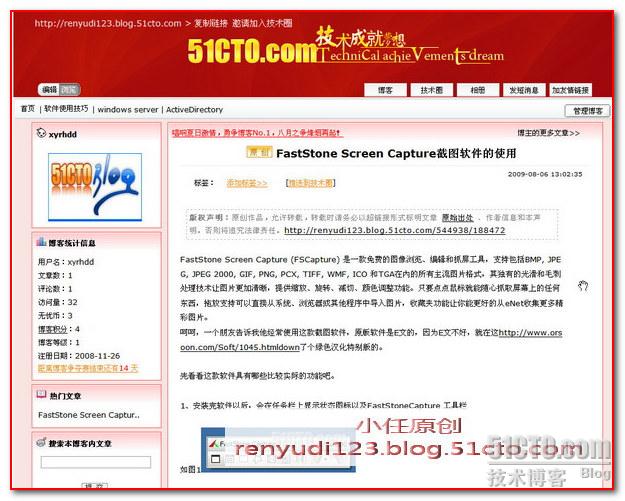This screenshot has height=501, width=625.
Task: Open ActiveDirectory category
Action: [194, 110]
